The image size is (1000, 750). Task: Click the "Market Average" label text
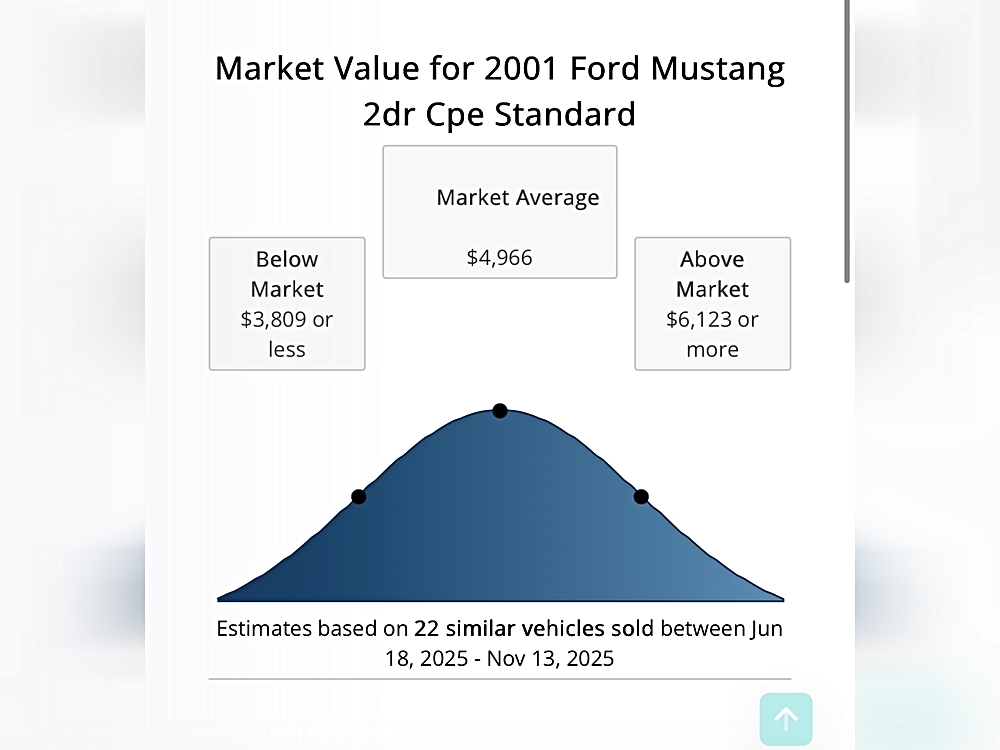pyautogui.click(x=517, y=198)
